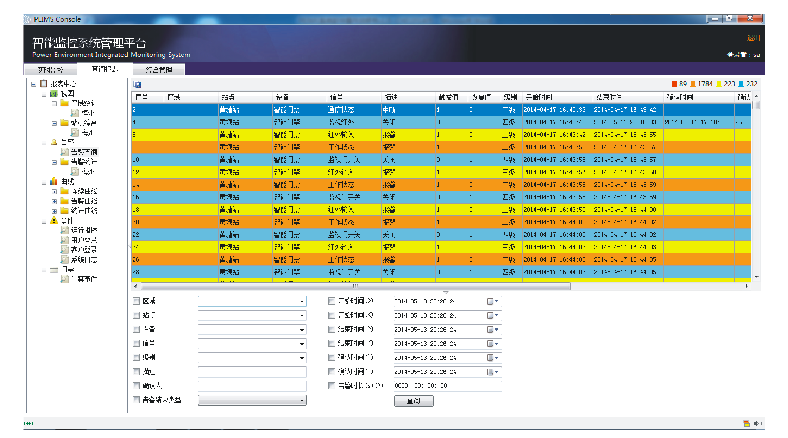Tick the 区域 filter checkbox
Screen dimensions: 788x438
(x=136, y=301)
